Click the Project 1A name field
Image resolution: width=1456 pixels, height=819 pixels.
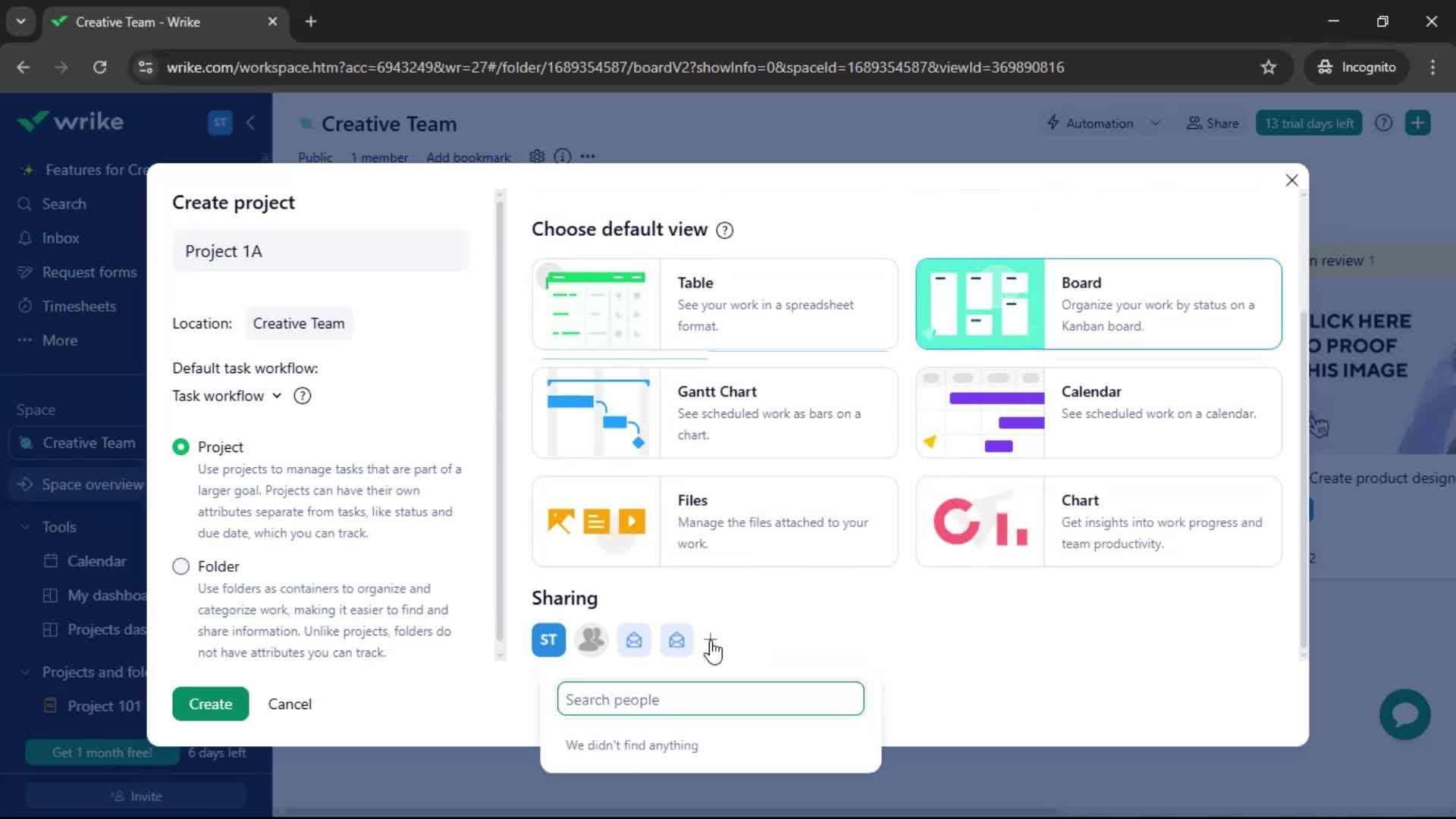[321, 251]
